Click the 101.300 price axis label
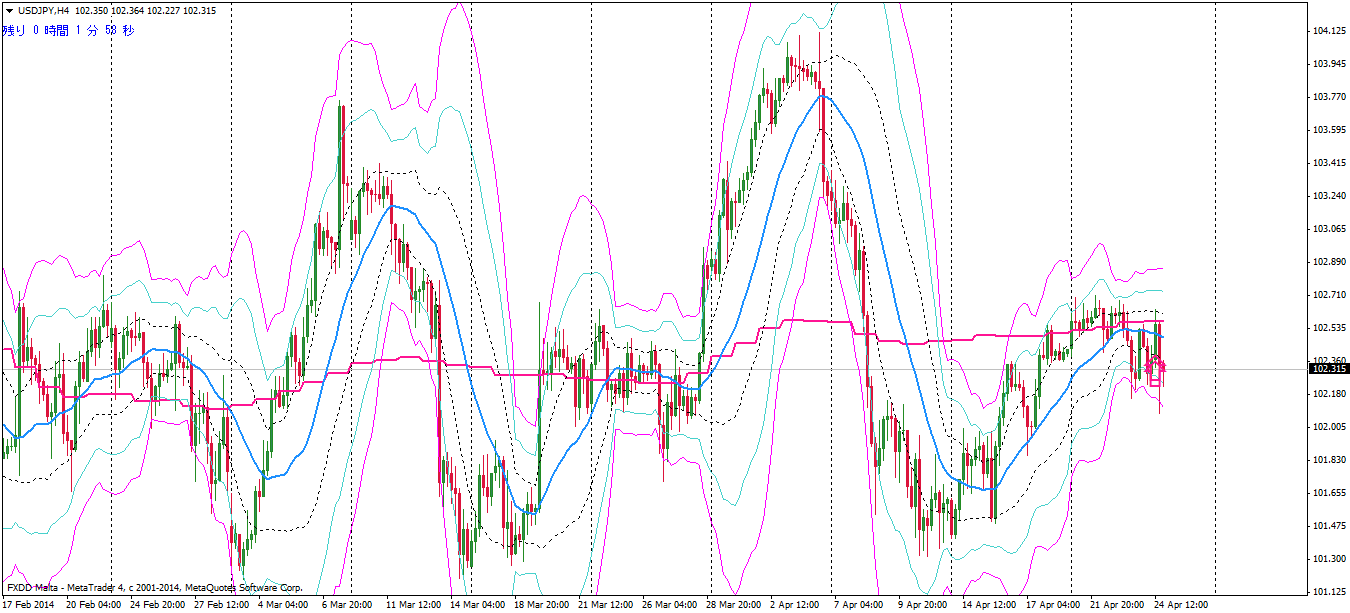1350x613 pixels. click(x=1329, y=559)
